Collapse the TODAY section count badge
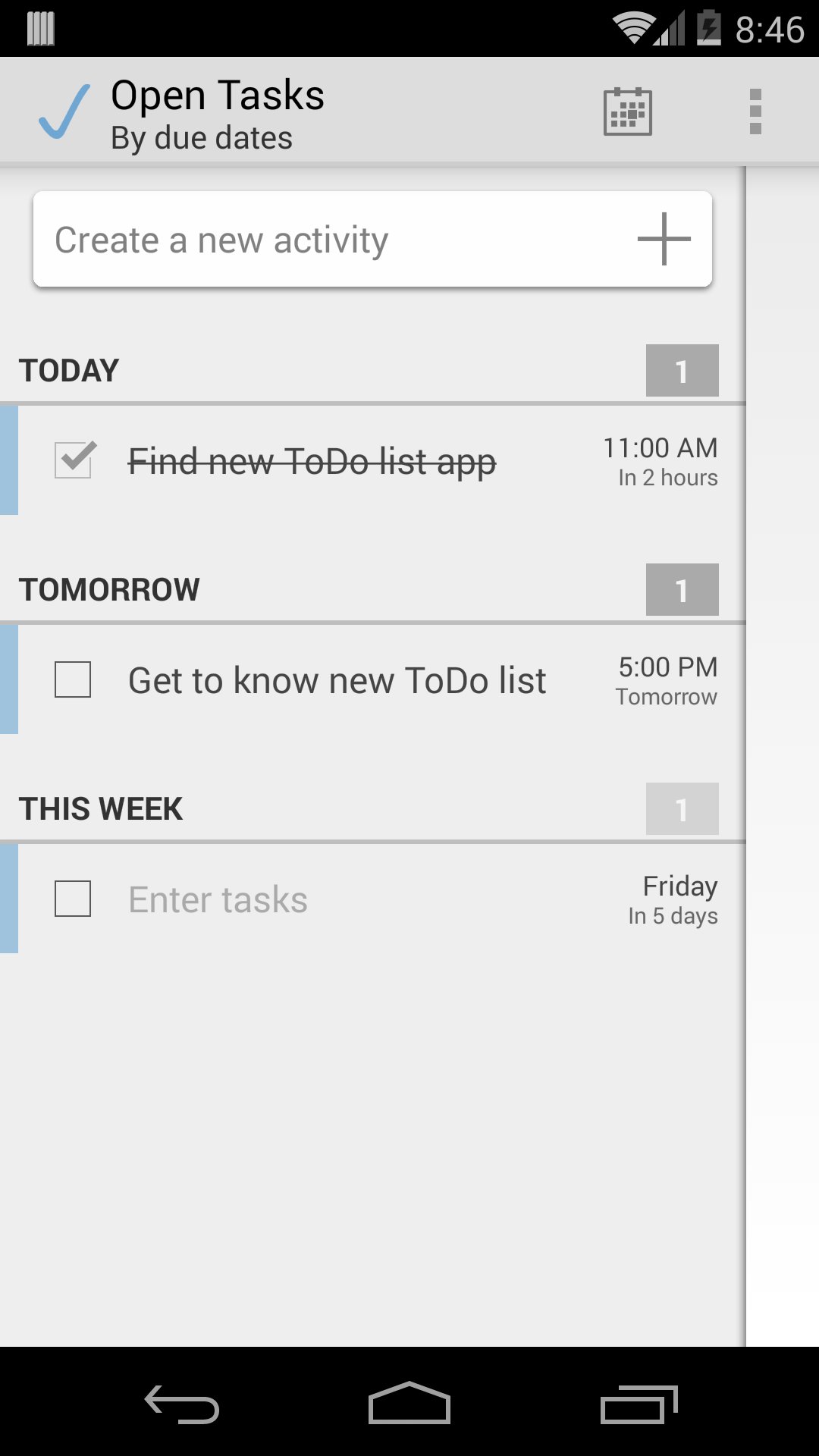Image resolution: width=819 pixels, height=1456 pixels. [x=682, y=371]
